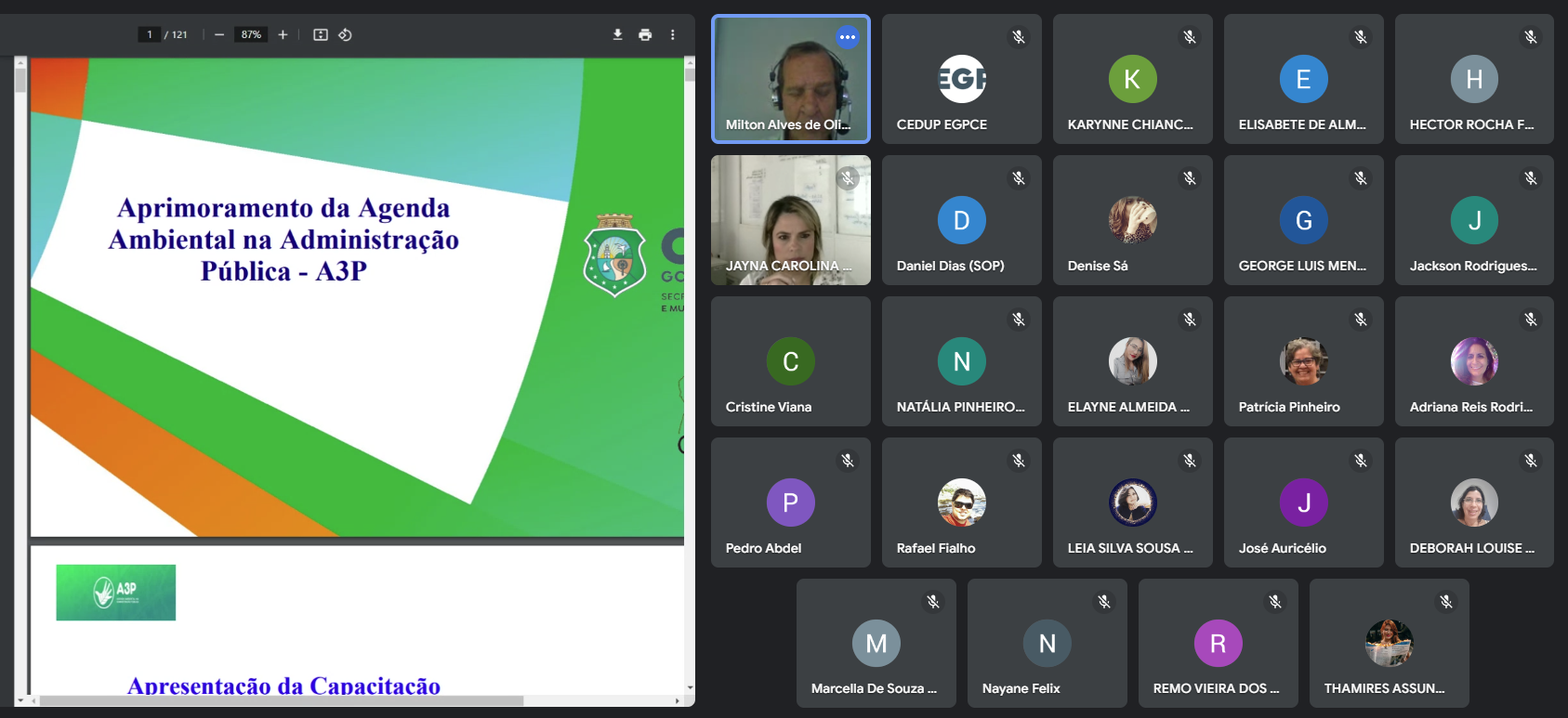Select Rafael Fialho's participant tile

(x=961, y=503)
